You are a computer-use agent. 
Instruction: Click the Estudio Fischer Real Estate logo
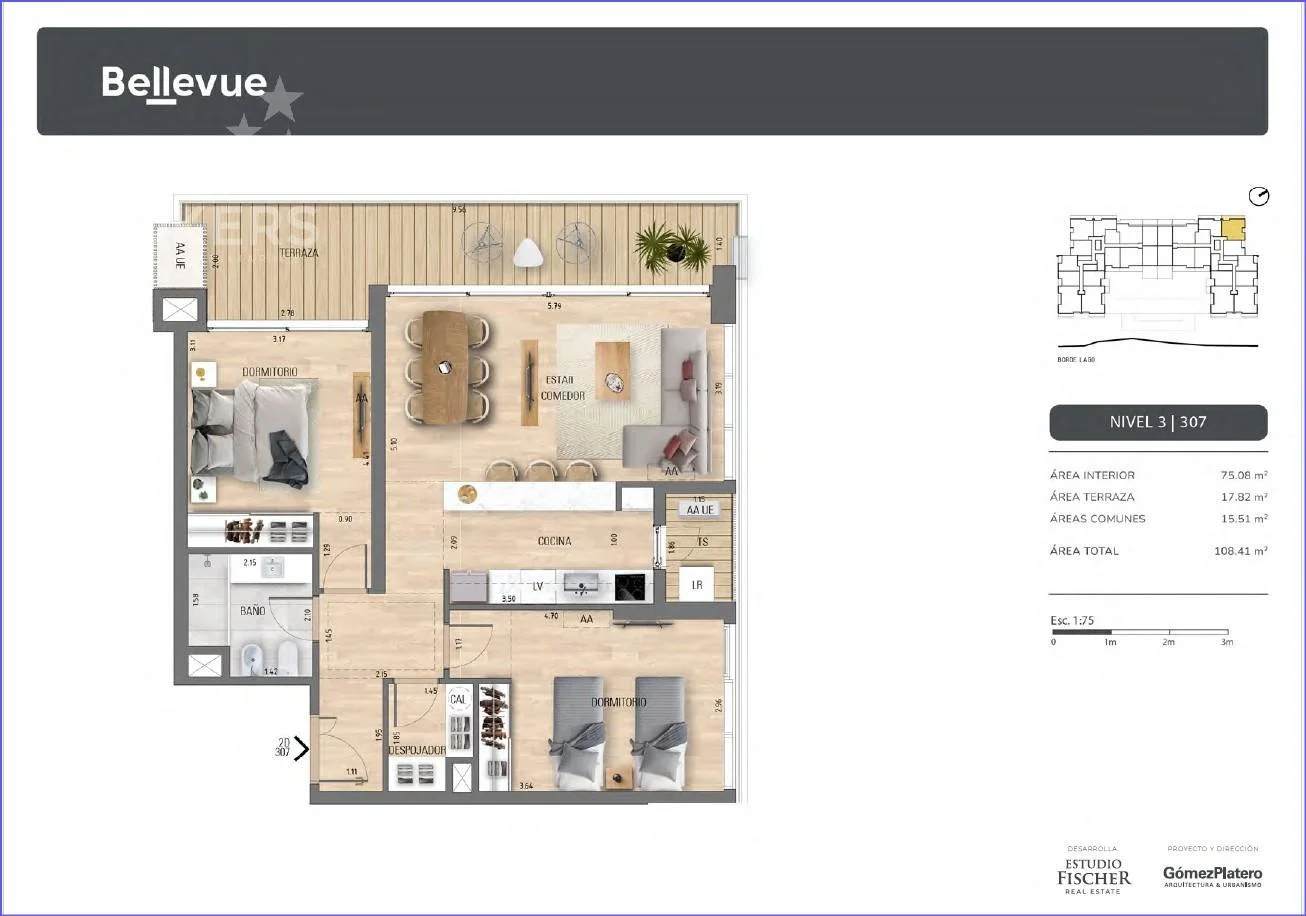coord(1093,872)
